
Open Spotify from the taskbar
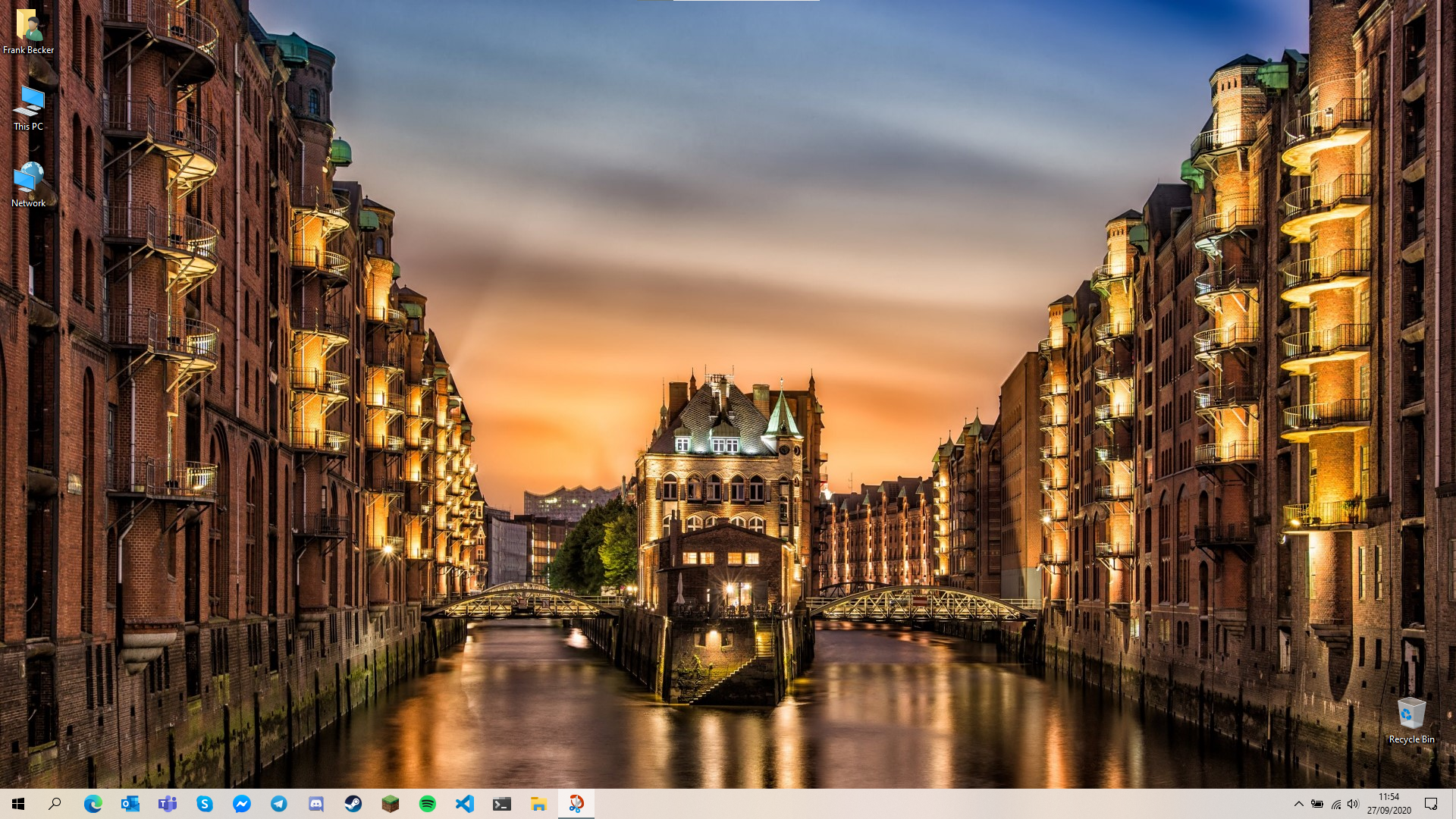pyautogui.click(x=427, y=804)
